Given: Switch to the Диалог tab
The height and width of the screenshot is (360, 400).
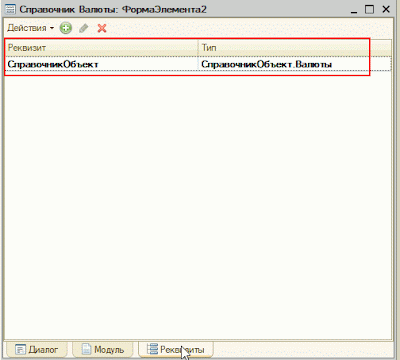Looking at the screenshot, I should (x=37, y=349).
